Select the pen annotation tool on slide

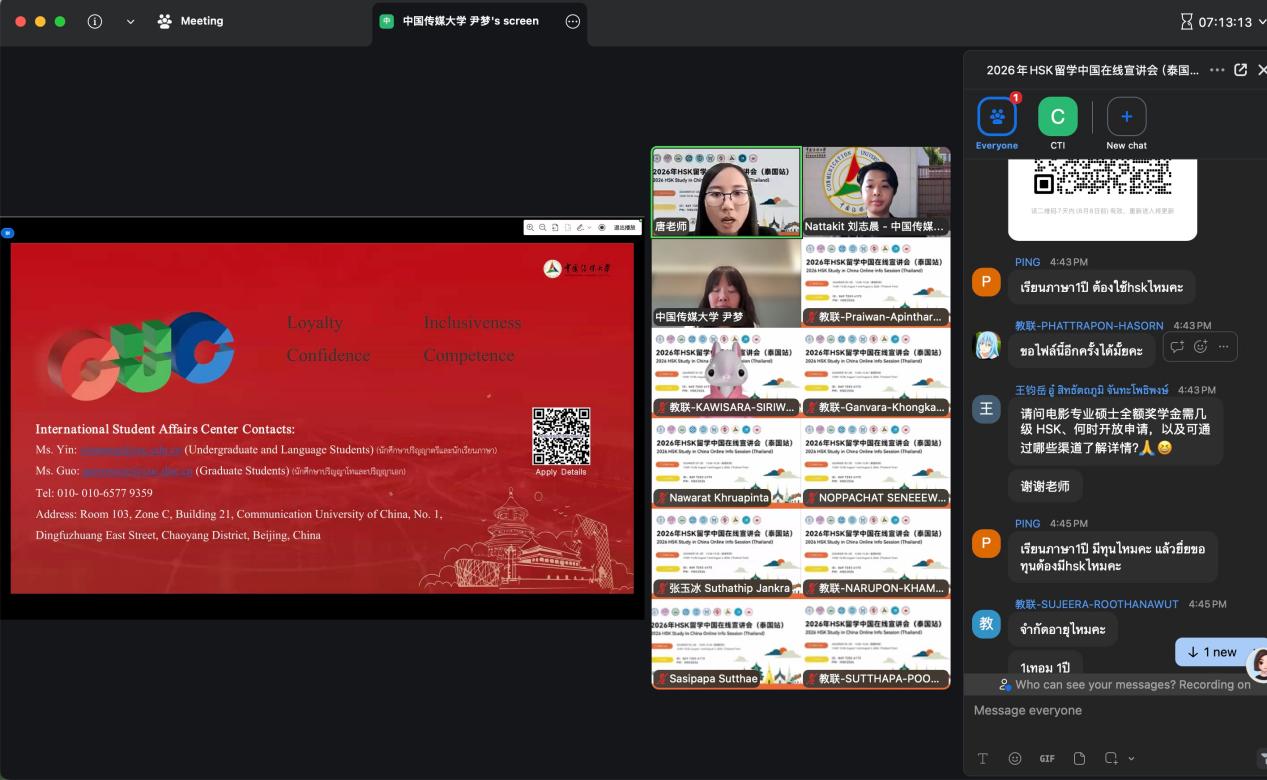580,228
